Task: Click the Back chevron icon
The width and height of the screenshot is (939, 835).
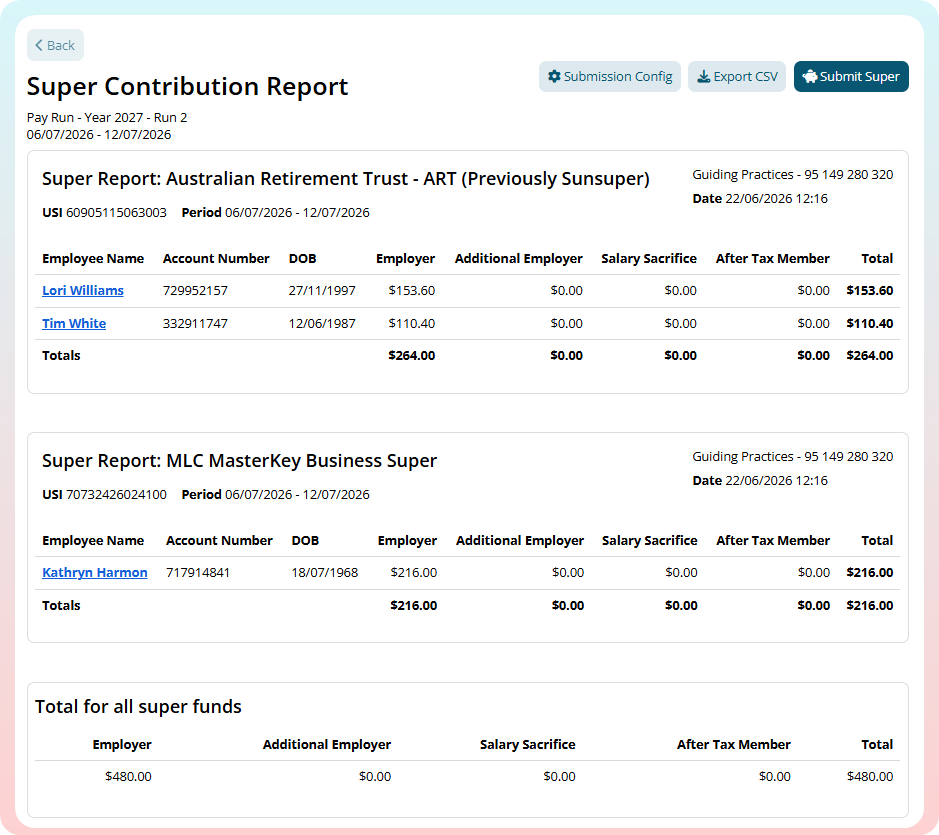Action: point(39,46)
